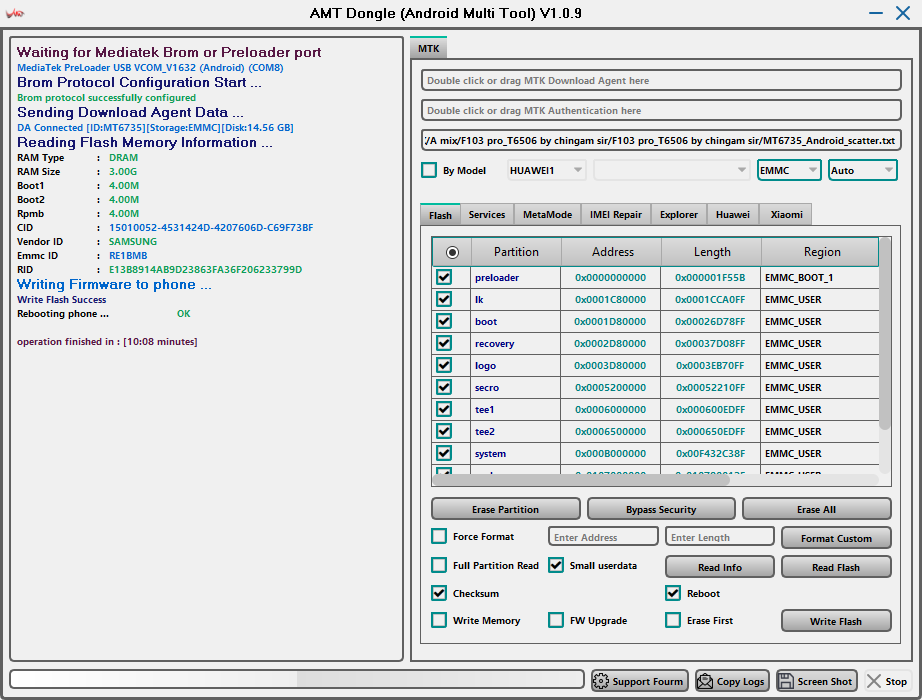Open the HUAWEI1 brand dropdown
Image resolution: width=922 pixels, height=700 pixels.
(546, 170)
